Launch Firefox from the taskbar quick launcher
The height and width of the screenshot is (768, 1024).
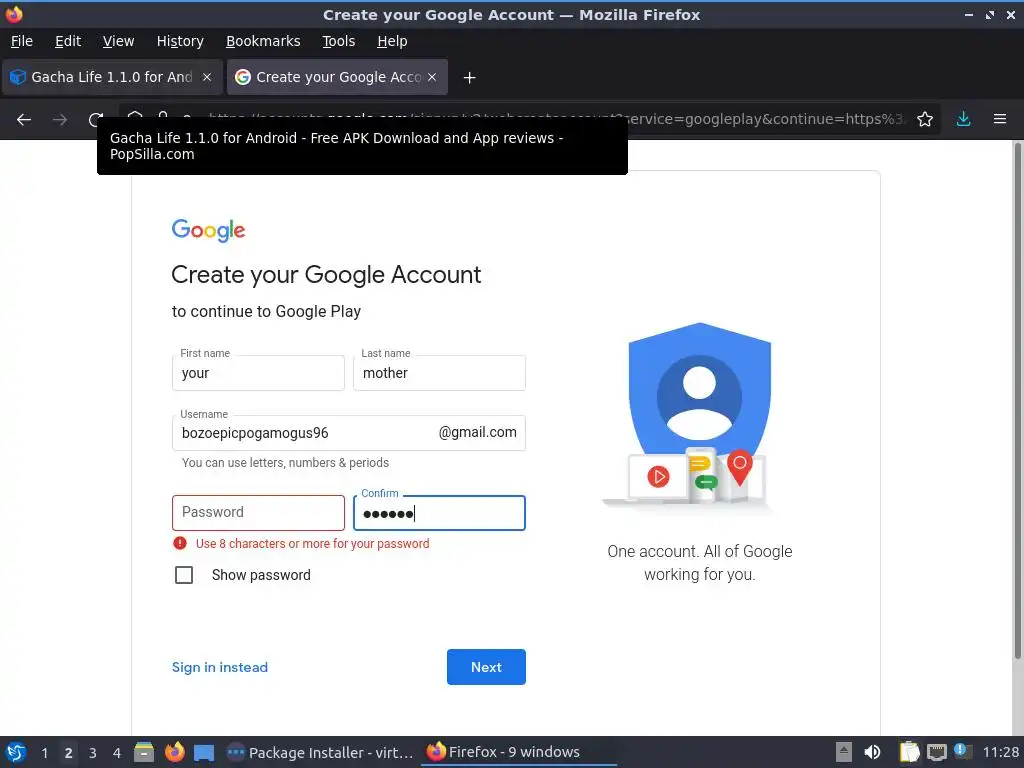click(x=174, y=752)
